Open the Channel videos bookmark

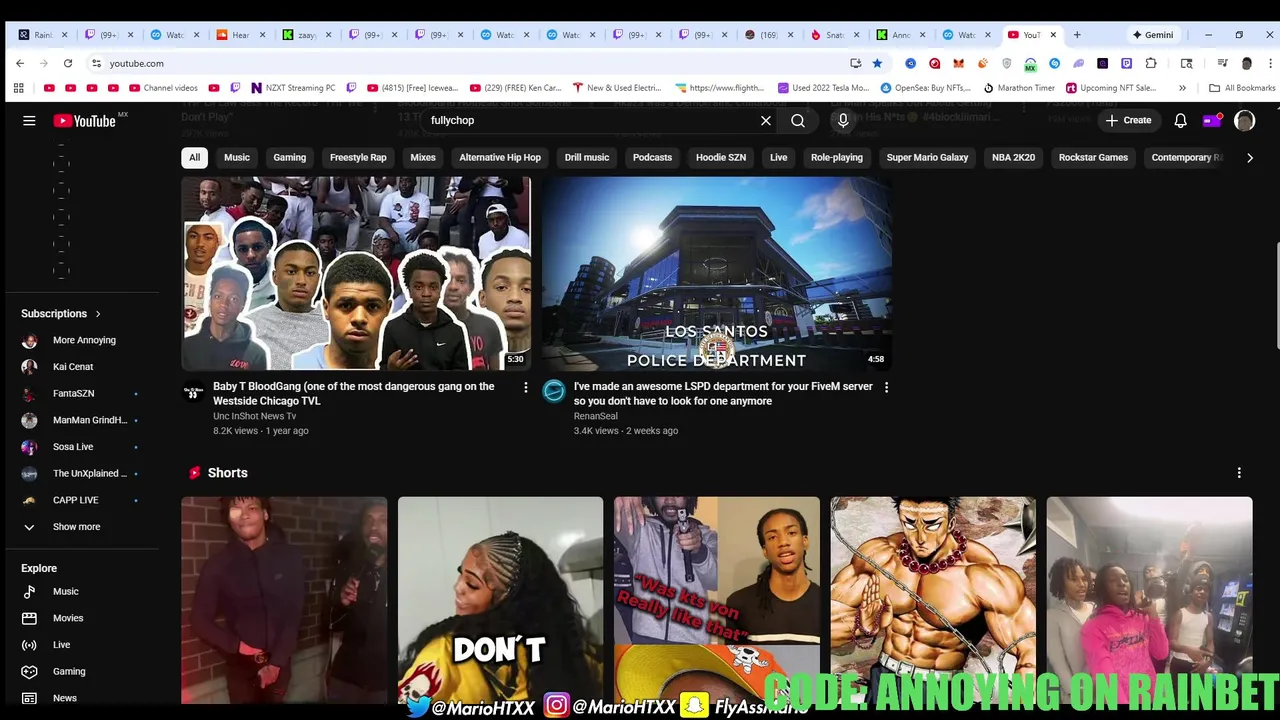click(x=164, y=88)
